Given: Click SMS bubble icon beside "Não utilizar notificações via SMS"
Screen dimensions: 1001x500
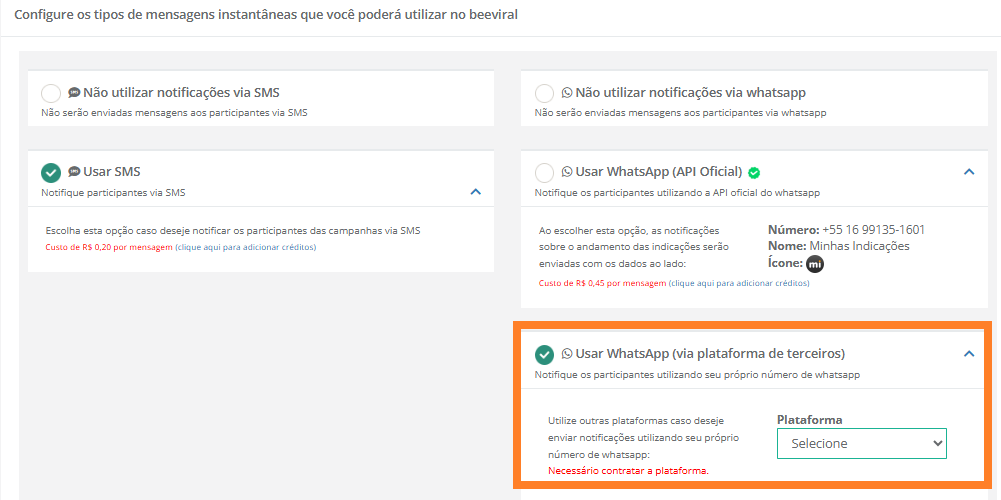Looking at the screenshot, I should pos(74,93).
